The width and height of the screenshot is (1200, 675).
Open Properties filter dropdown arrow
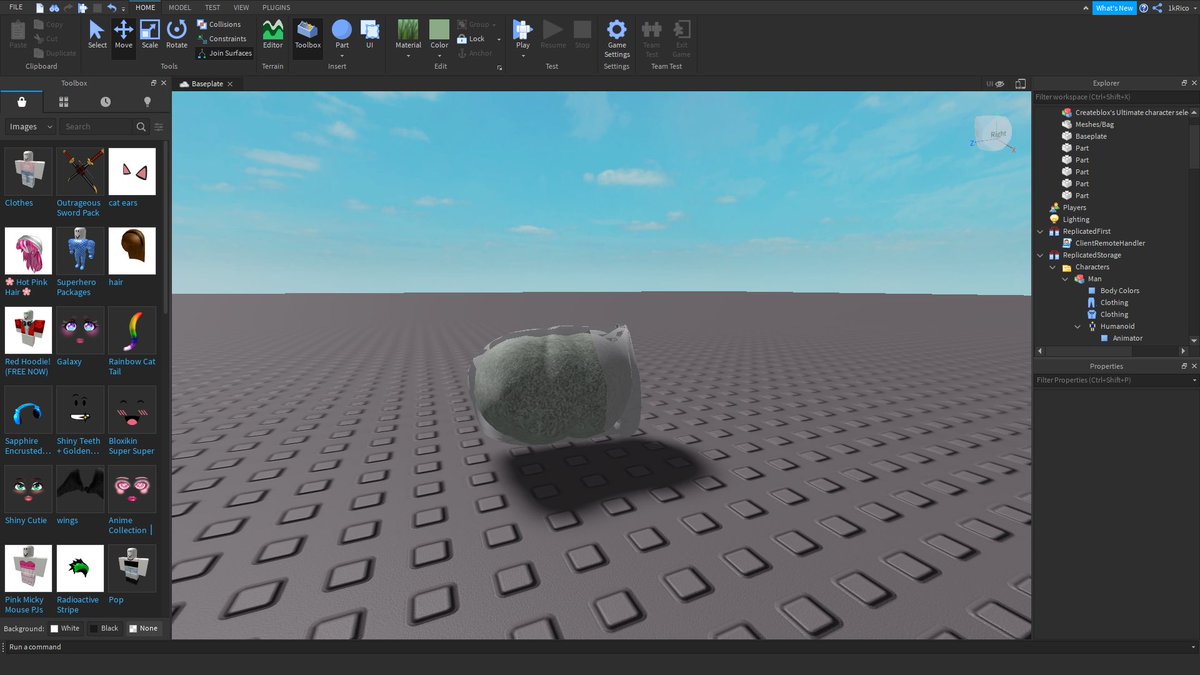pyautogui.click(x=1194, y=380)
